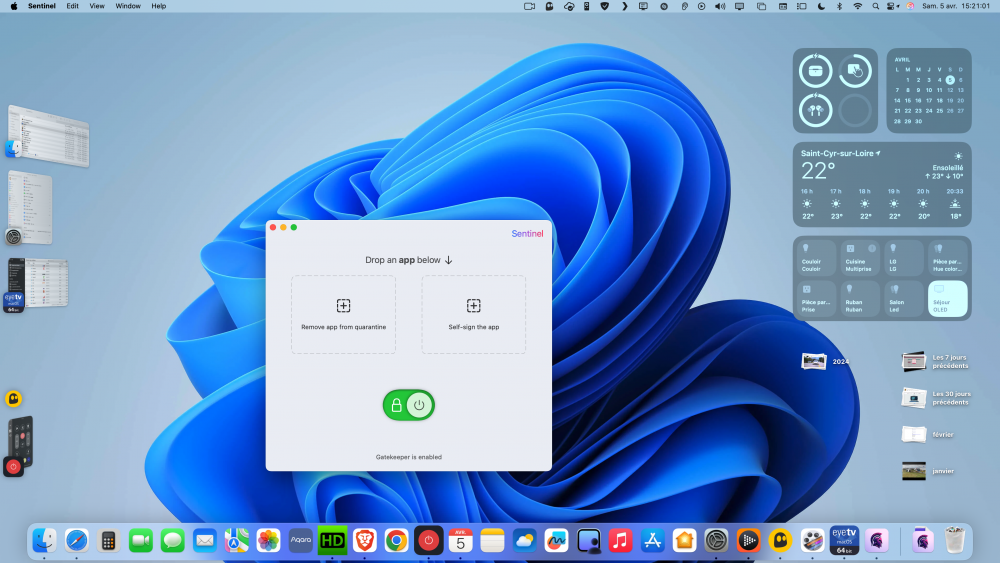Screen dimensions: 1000x563
Task: Open the EyeTV app in the Dock
Action: [844, 541]
